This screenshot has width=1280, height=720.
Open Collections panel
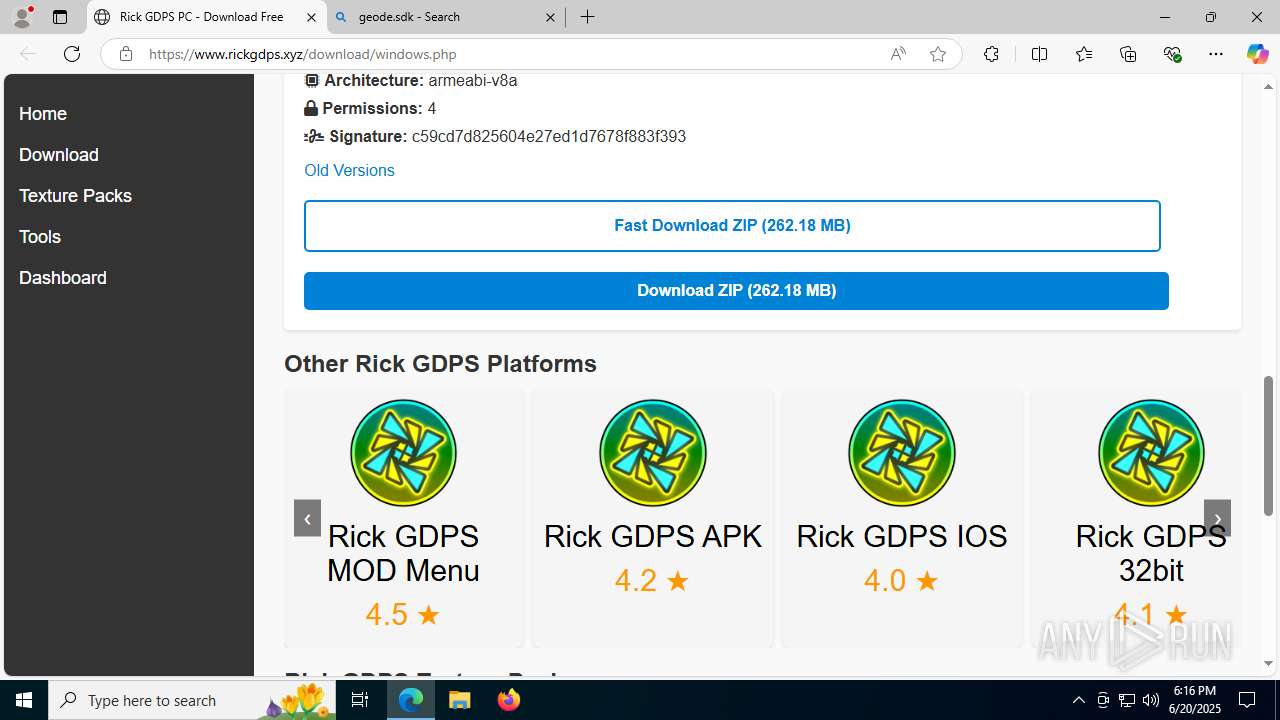pos(1128,54)
